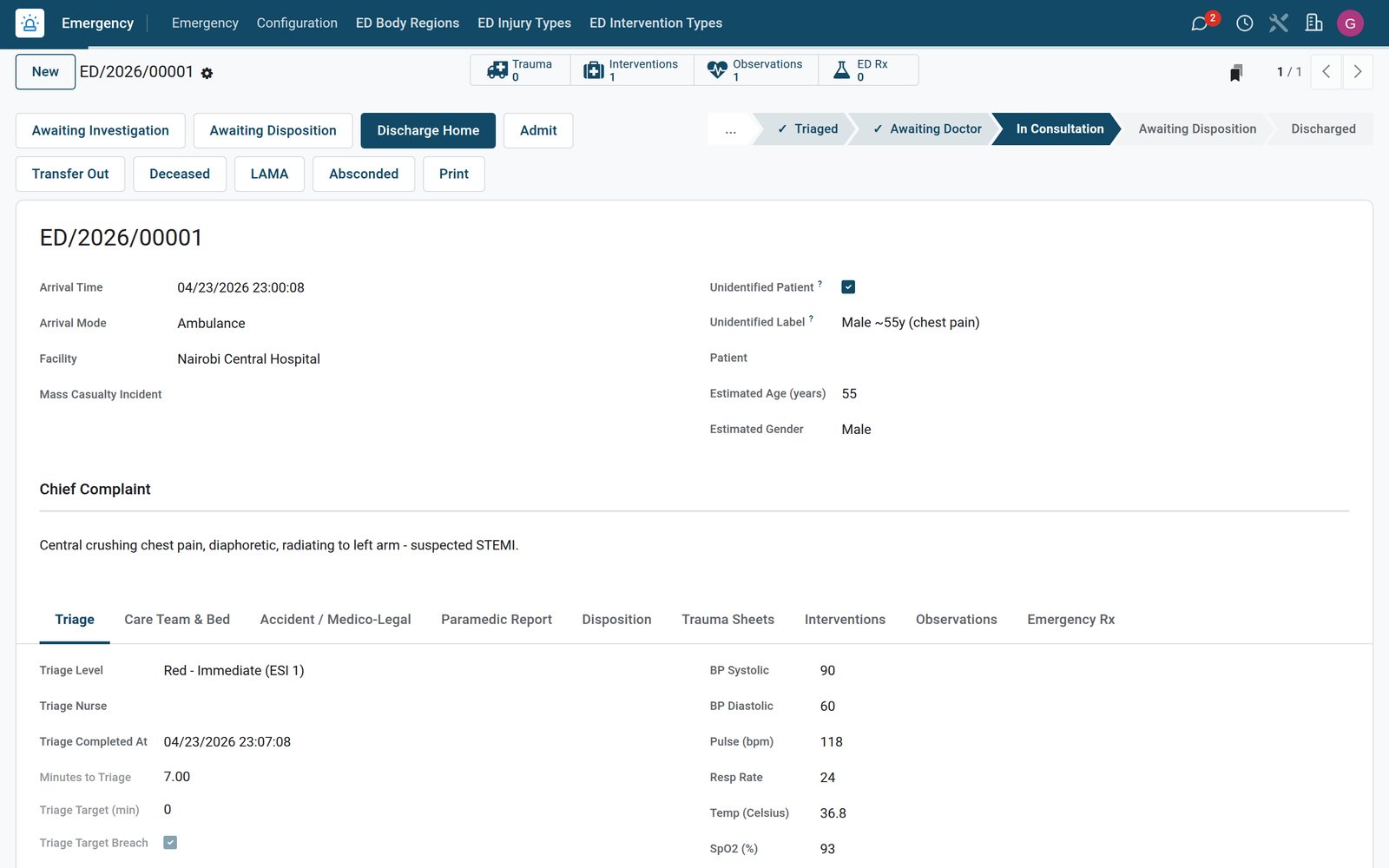
Task: Expand the hidden status stages ellipsis
Action: pyautogui.click(x=730, y=129)
